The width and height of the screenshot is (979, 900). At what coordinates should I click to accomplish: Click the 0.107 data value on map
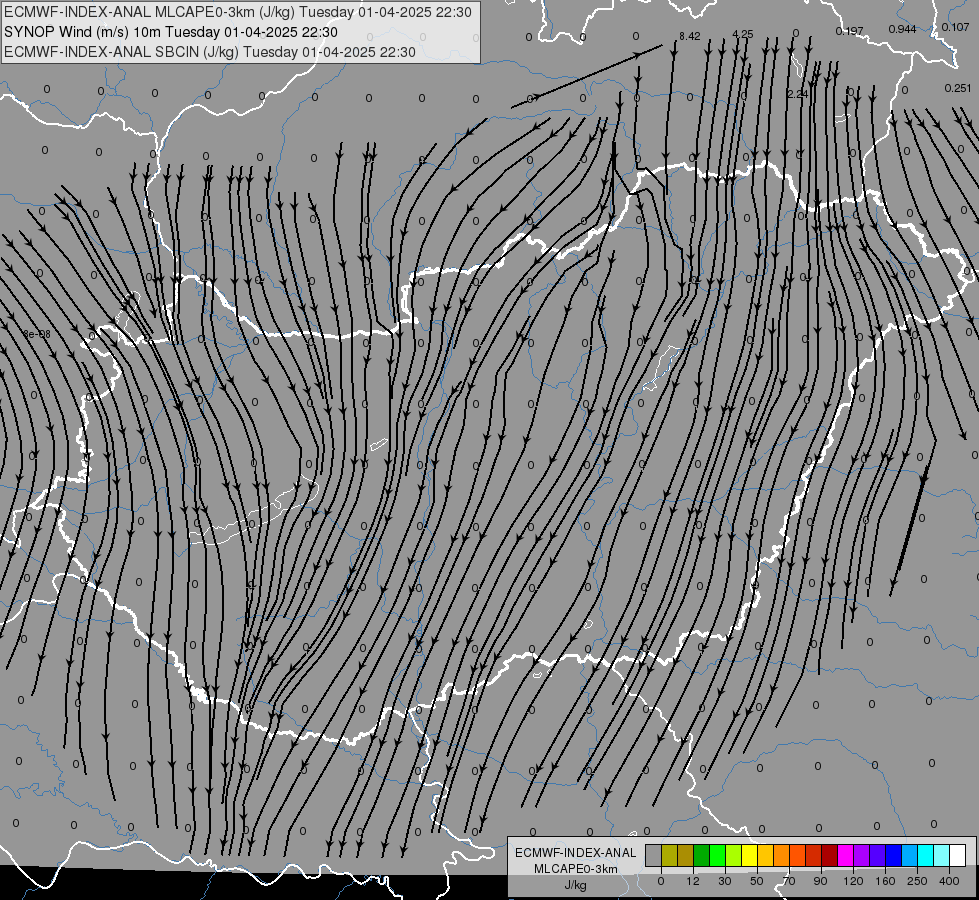(x=955, y=27)
